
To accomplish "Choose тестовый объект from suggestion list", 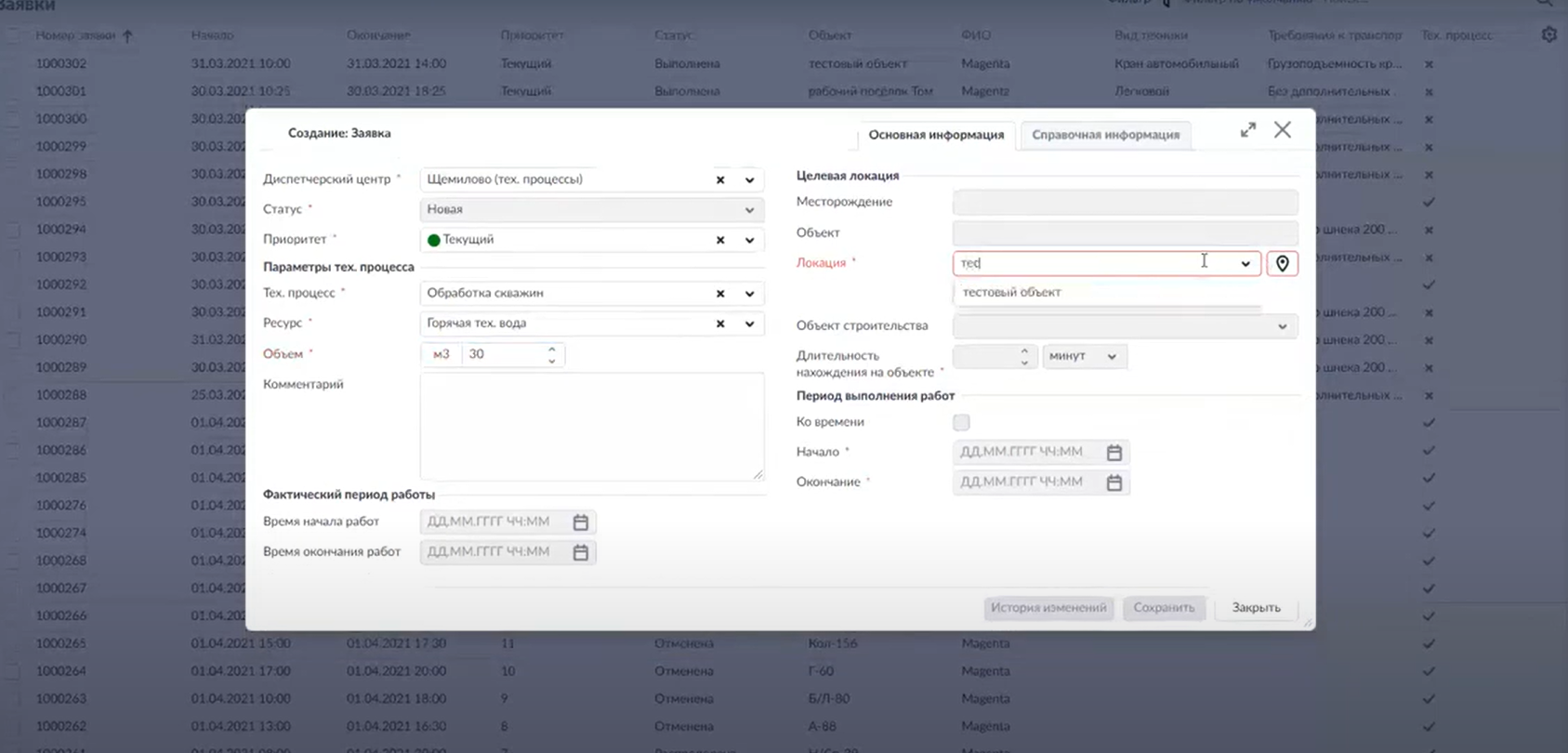I will coord(1011,292).
